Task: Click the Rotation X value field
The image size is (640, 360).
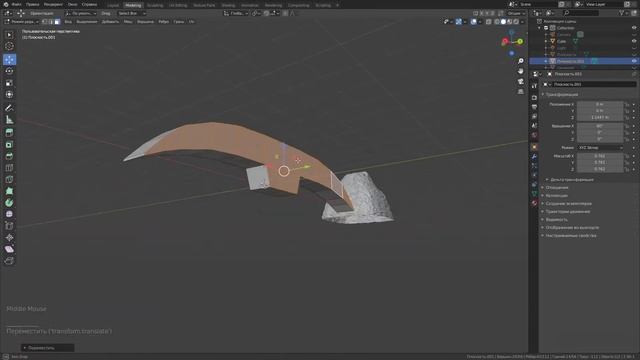Action: [x=600, y=126]
